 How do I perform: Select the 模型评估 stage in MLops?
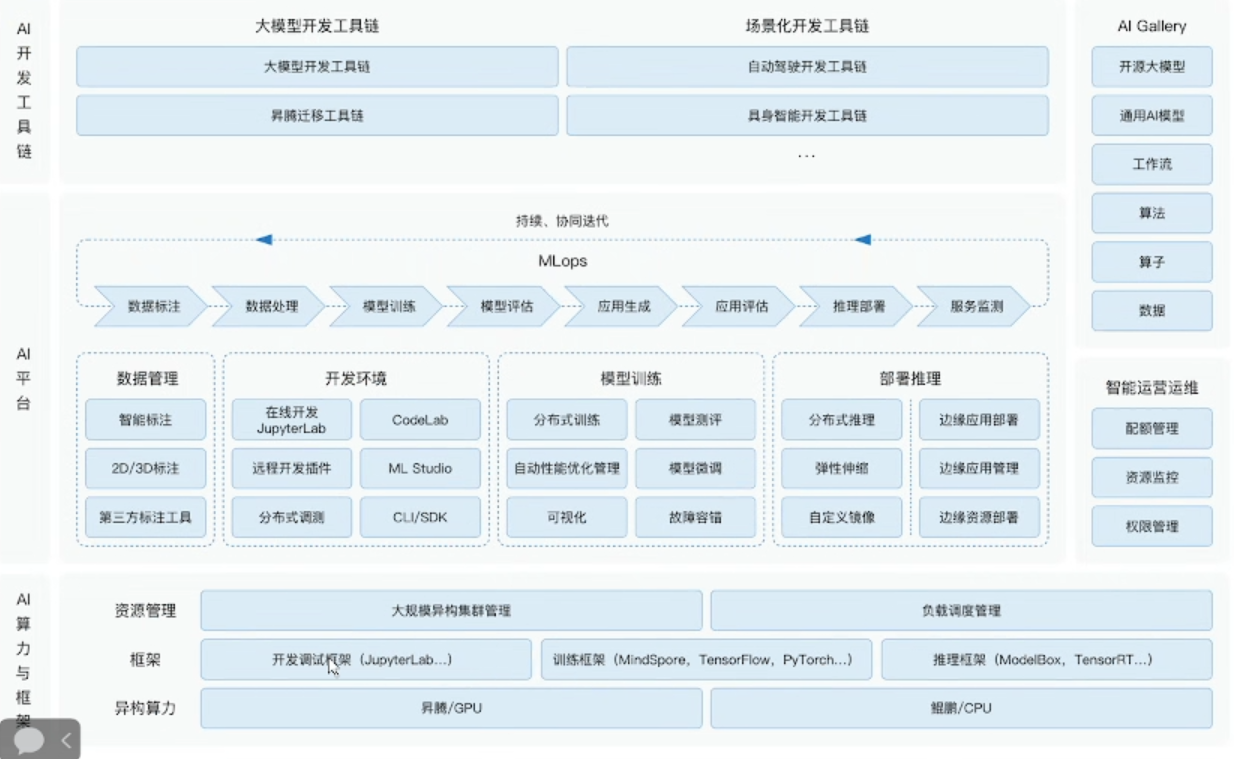(x=504, y=307)
